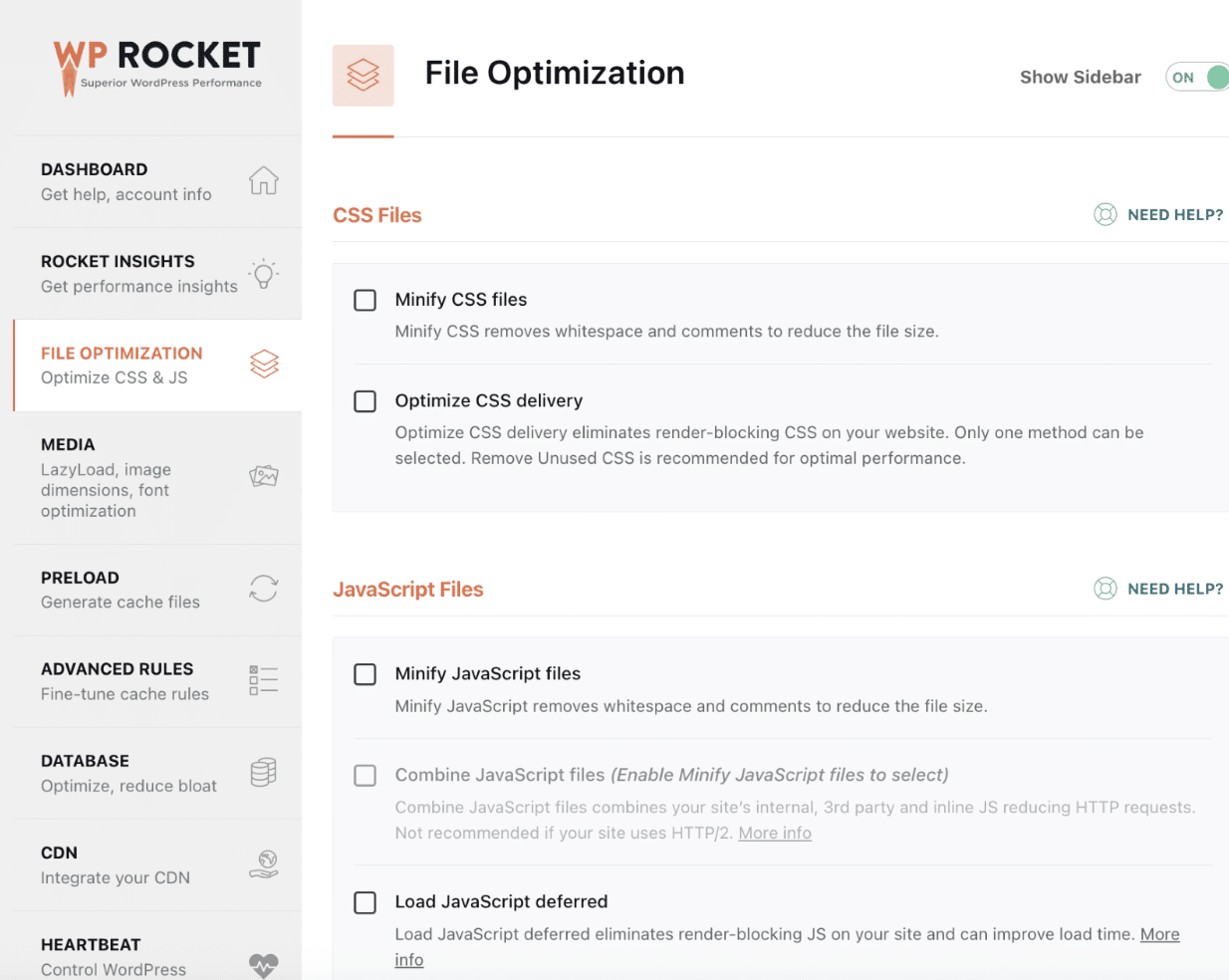1229x980 pixels.
Task: Open More info link under Combine JavaScript
Action: [x=775, y=833]
